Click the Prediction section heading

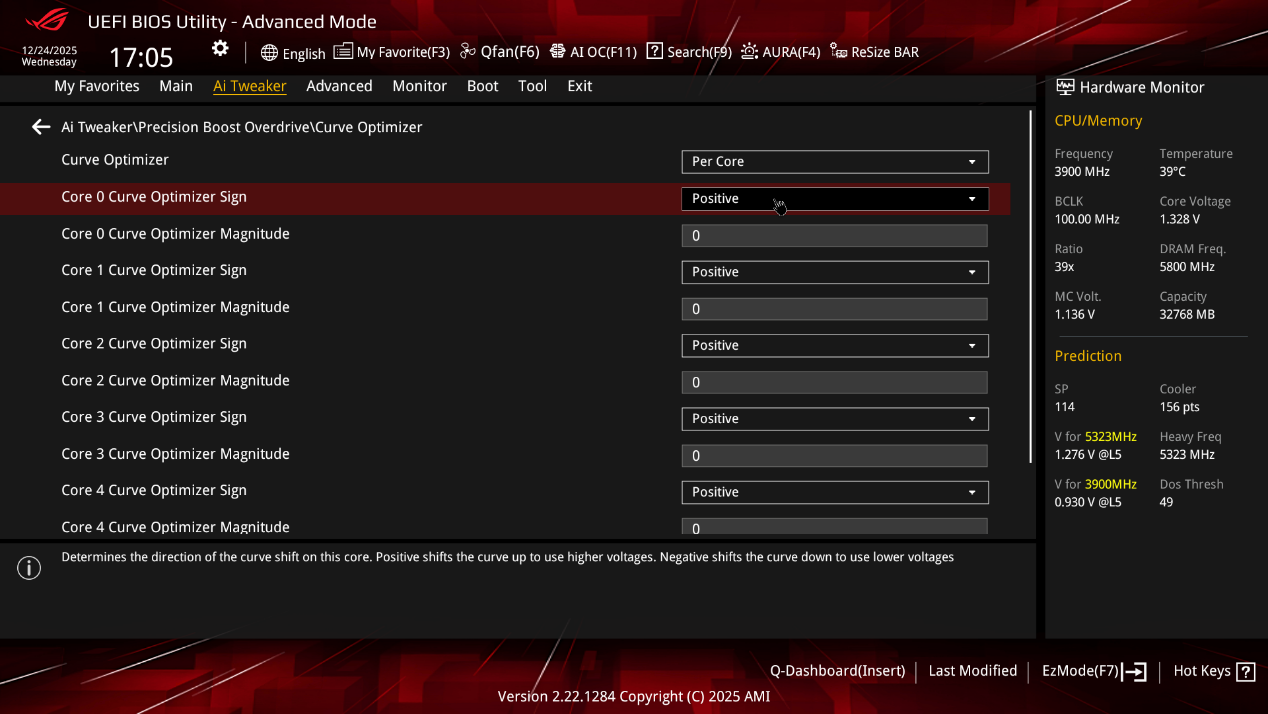click(1088, 356)
